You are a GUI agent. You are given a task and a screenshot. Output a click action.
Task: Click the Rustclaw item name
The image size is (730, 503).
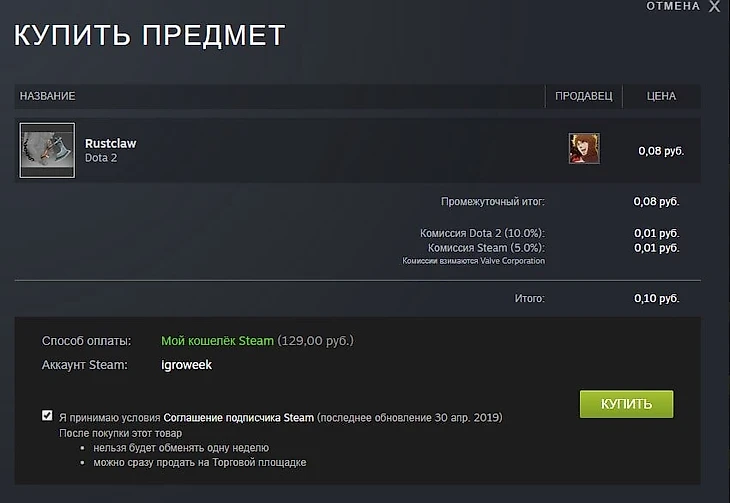110,143
